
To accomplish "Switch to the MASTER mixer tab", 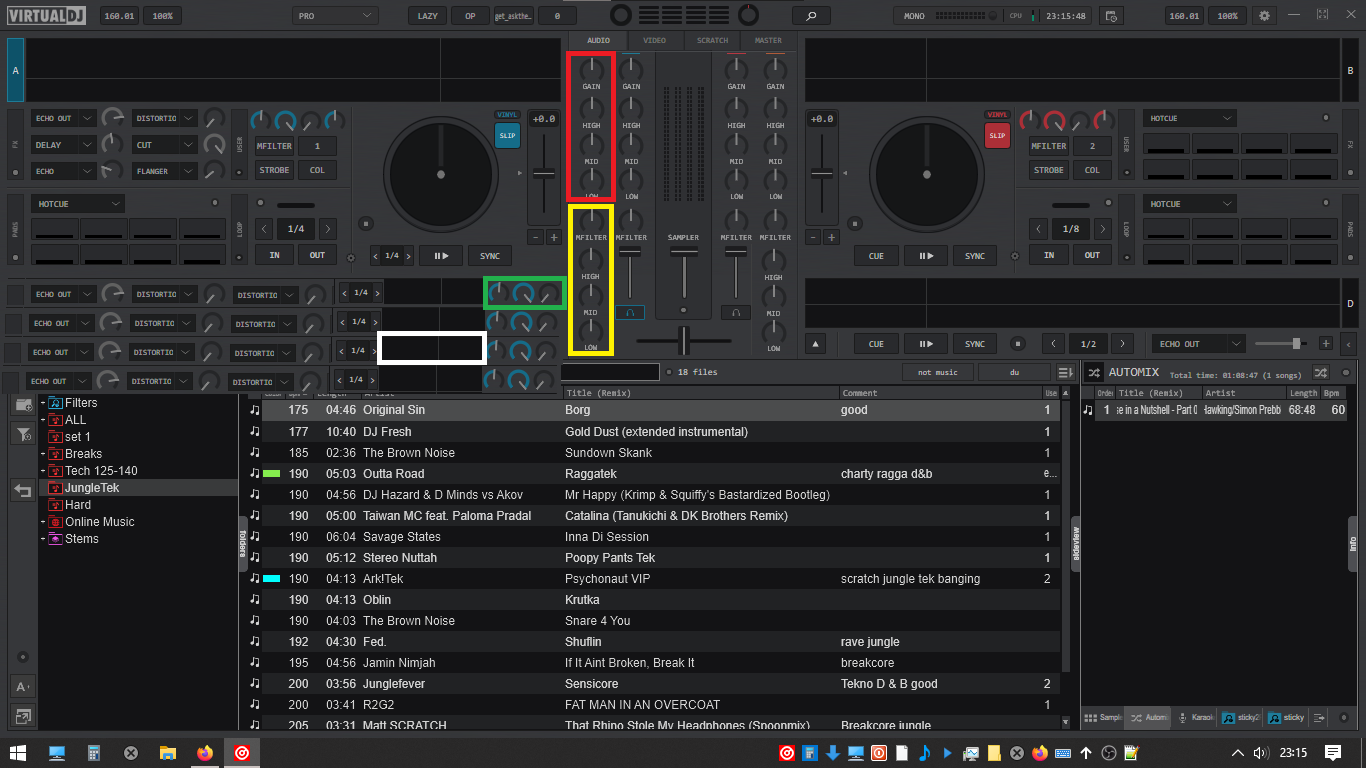I will [768, 40].
